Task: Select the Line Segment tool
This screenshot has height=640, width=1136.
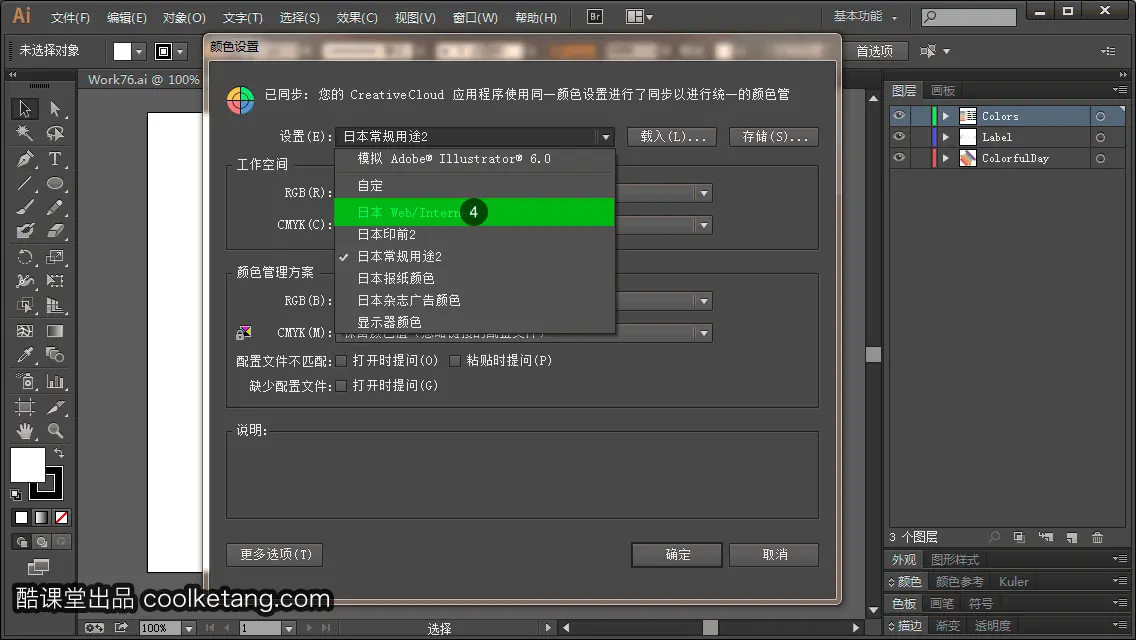Action: coord(25,183)
